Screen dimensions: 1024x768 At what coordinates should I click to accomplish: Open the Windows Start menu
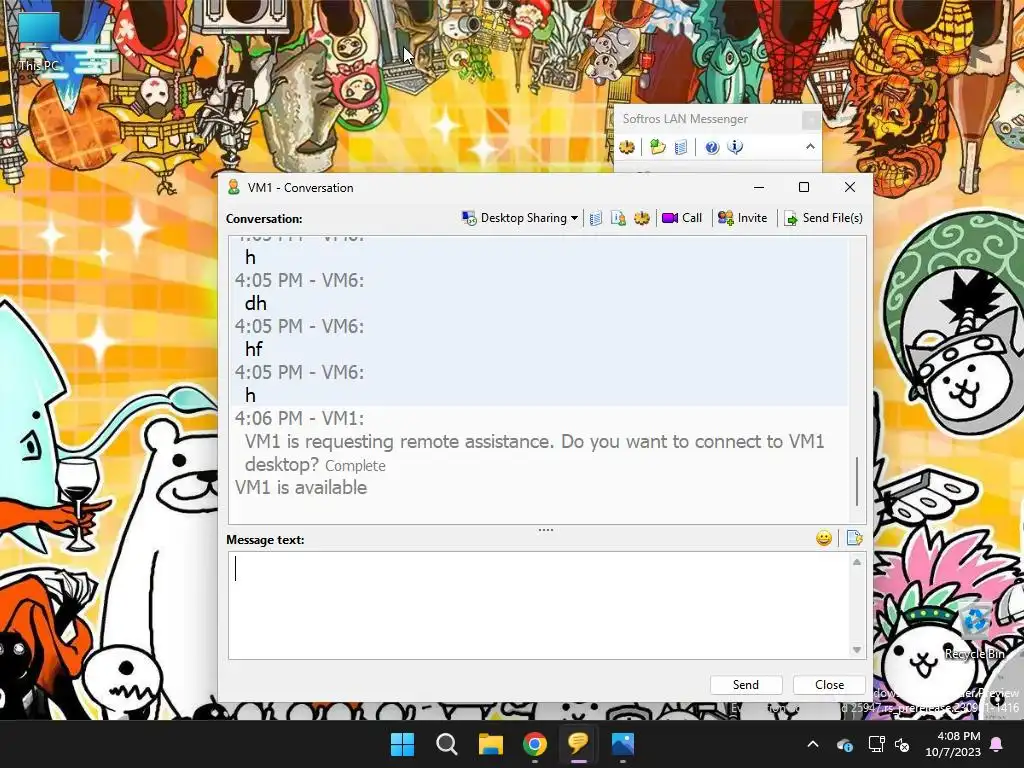click(x=402, y=744)
